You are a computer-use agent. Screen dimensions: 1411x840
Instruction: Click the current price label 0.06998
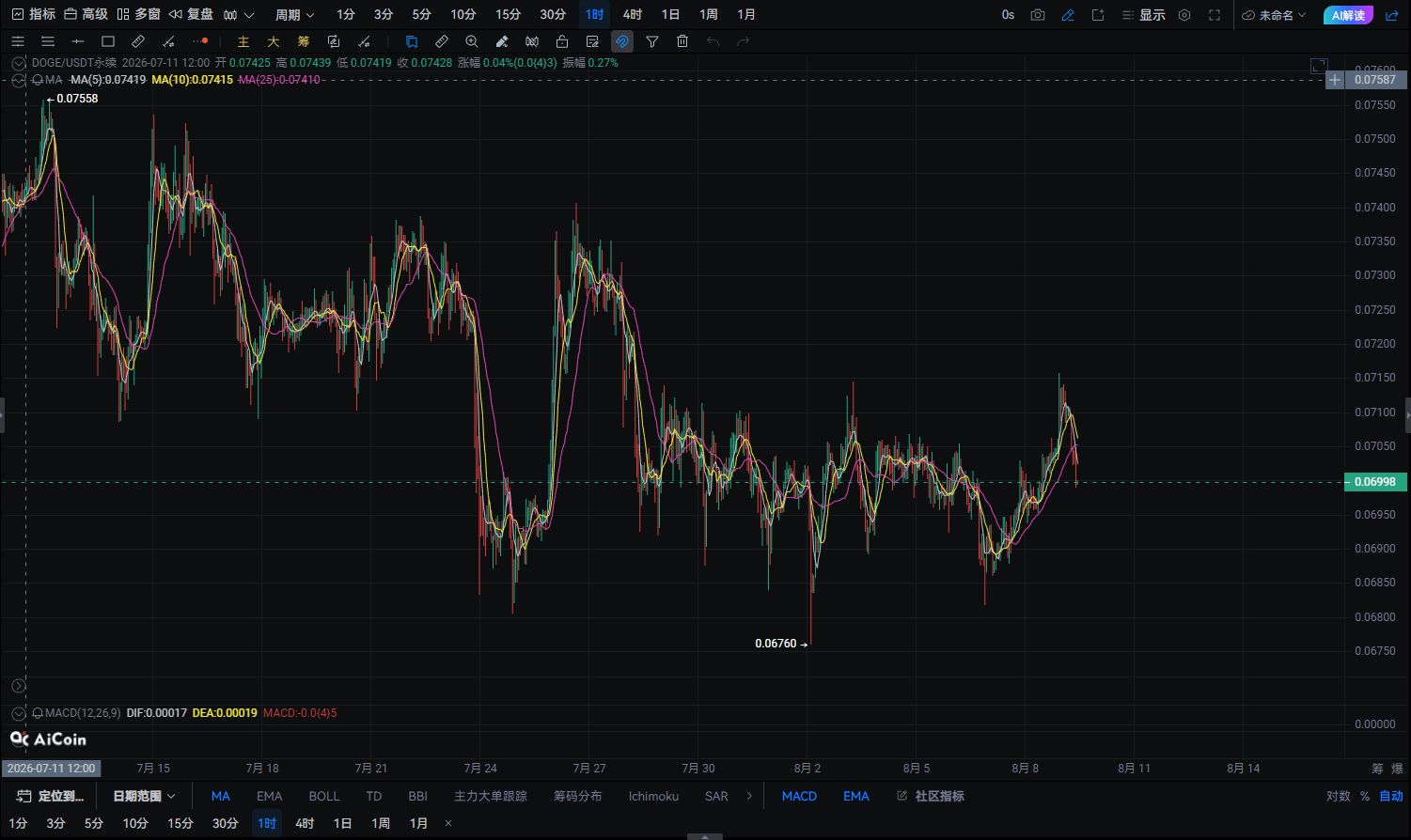click(1374, 482)
